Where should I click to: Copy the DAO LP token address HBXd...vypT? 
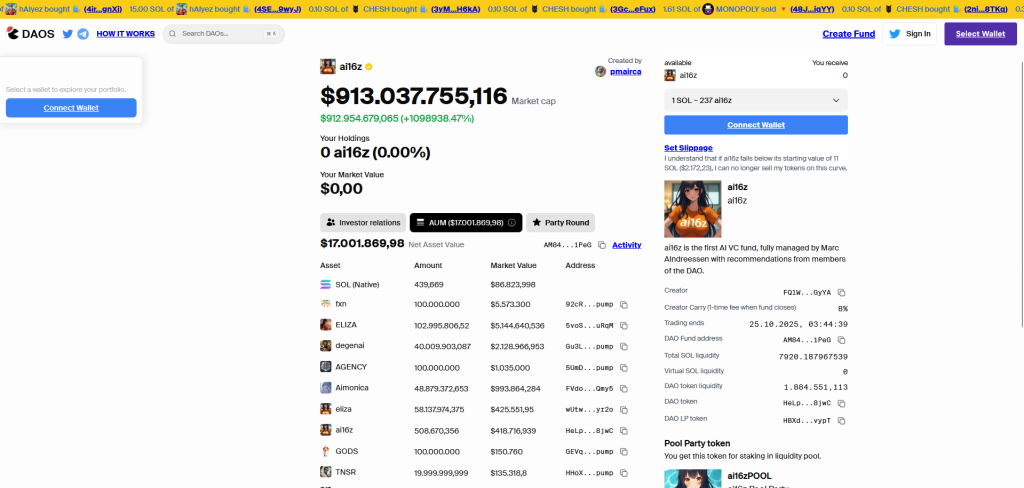[x=841, y=421]
